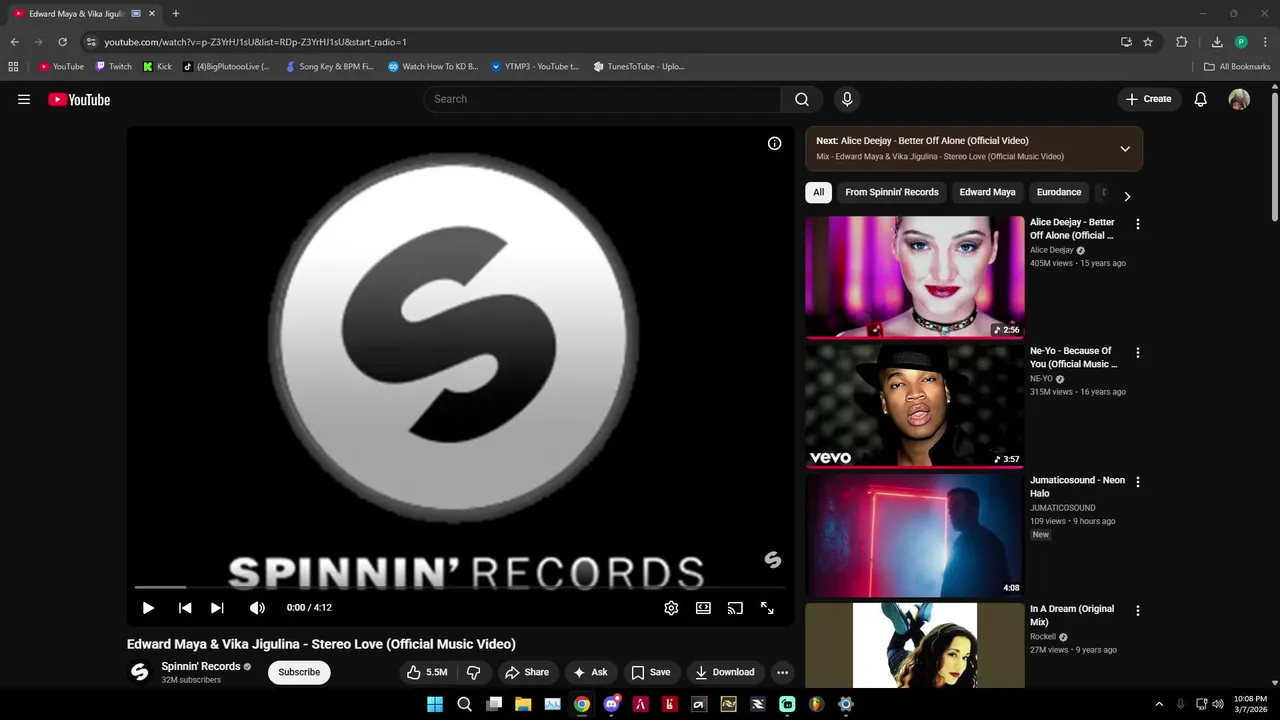Screen dimensions: 1280x720
Task: Open player settings gear
Action: click(x=671, y=607)
